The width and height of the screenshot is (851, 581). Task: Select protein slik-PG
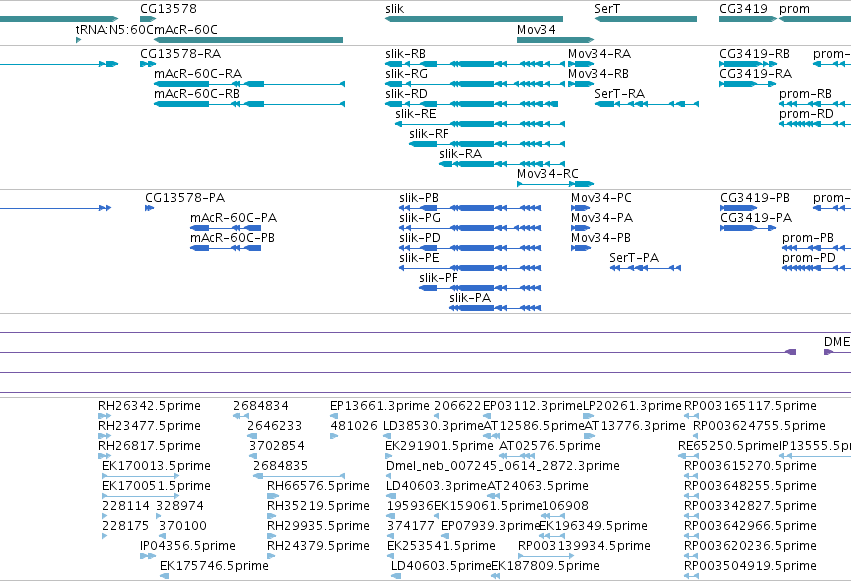click(x=470, y=228)
